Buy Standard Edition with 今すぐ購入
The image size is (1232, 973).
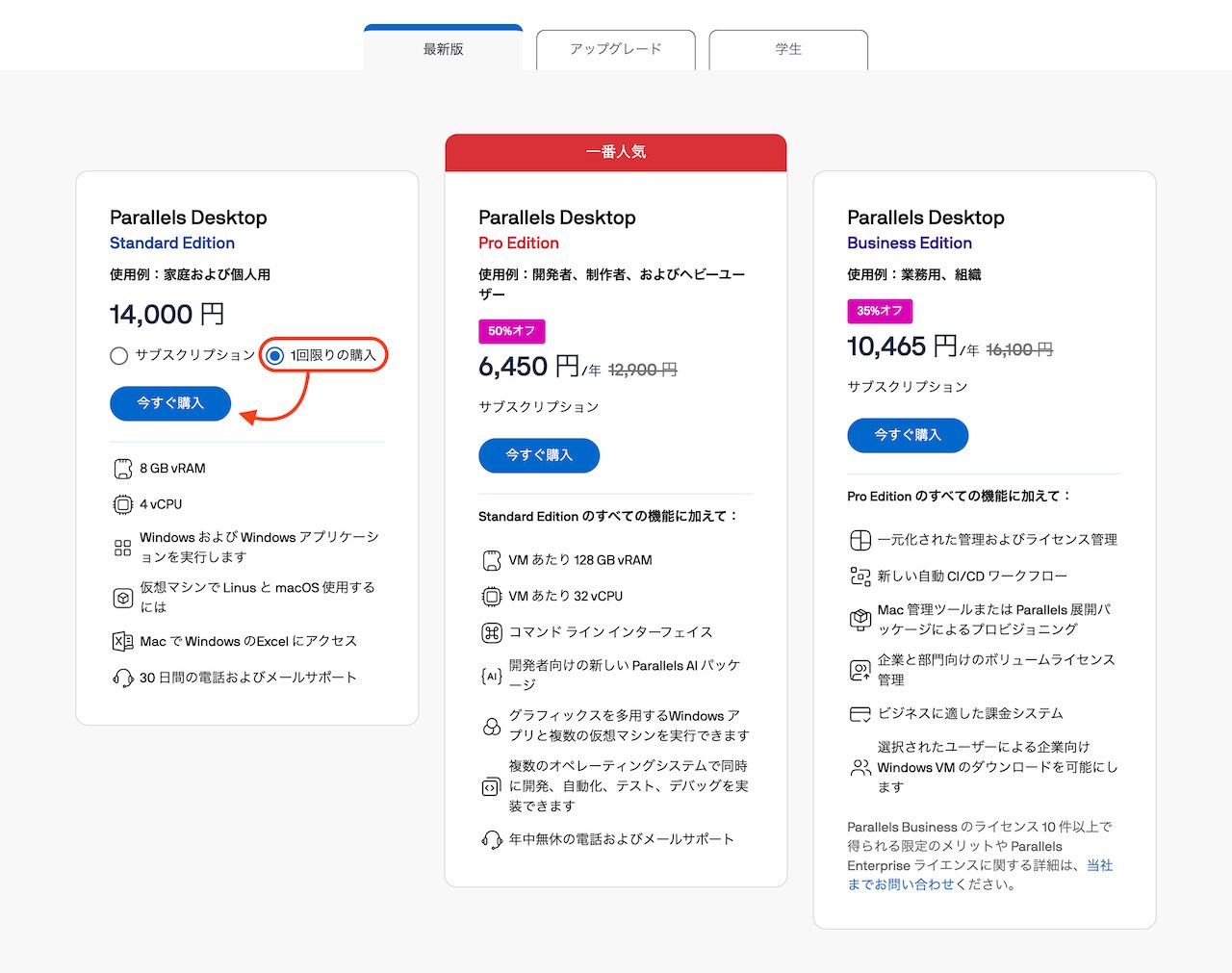coord(170,403)
